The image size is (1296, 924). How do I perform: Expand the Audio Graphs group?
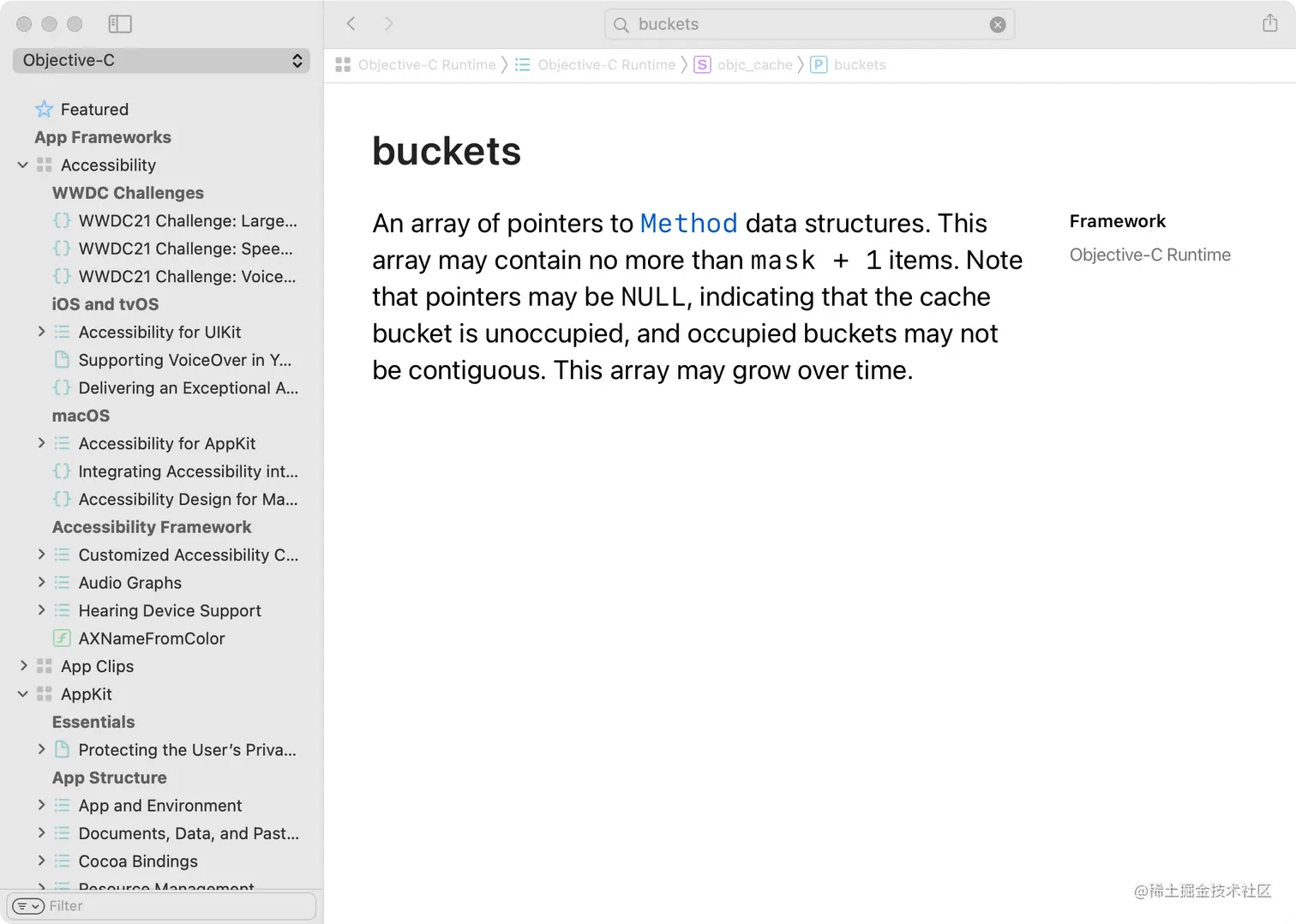pyautogui.click(x=41, y=583)
